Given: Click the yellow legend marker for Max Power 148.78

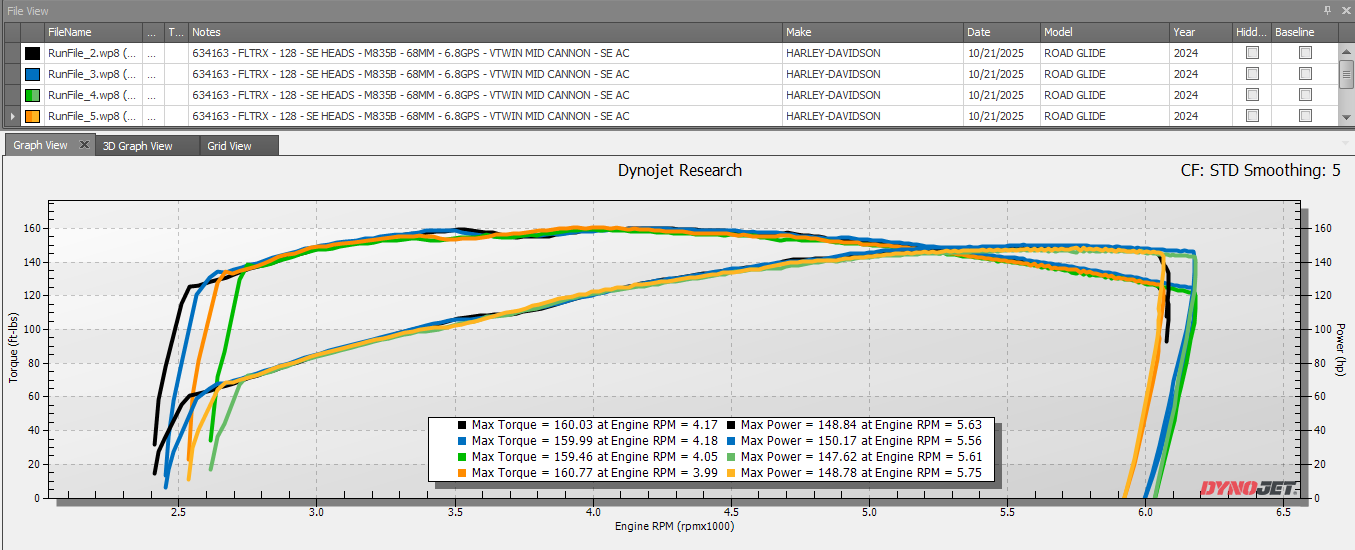Looking at the screenshot, I should pyautogui.click(x=732, y=473).
